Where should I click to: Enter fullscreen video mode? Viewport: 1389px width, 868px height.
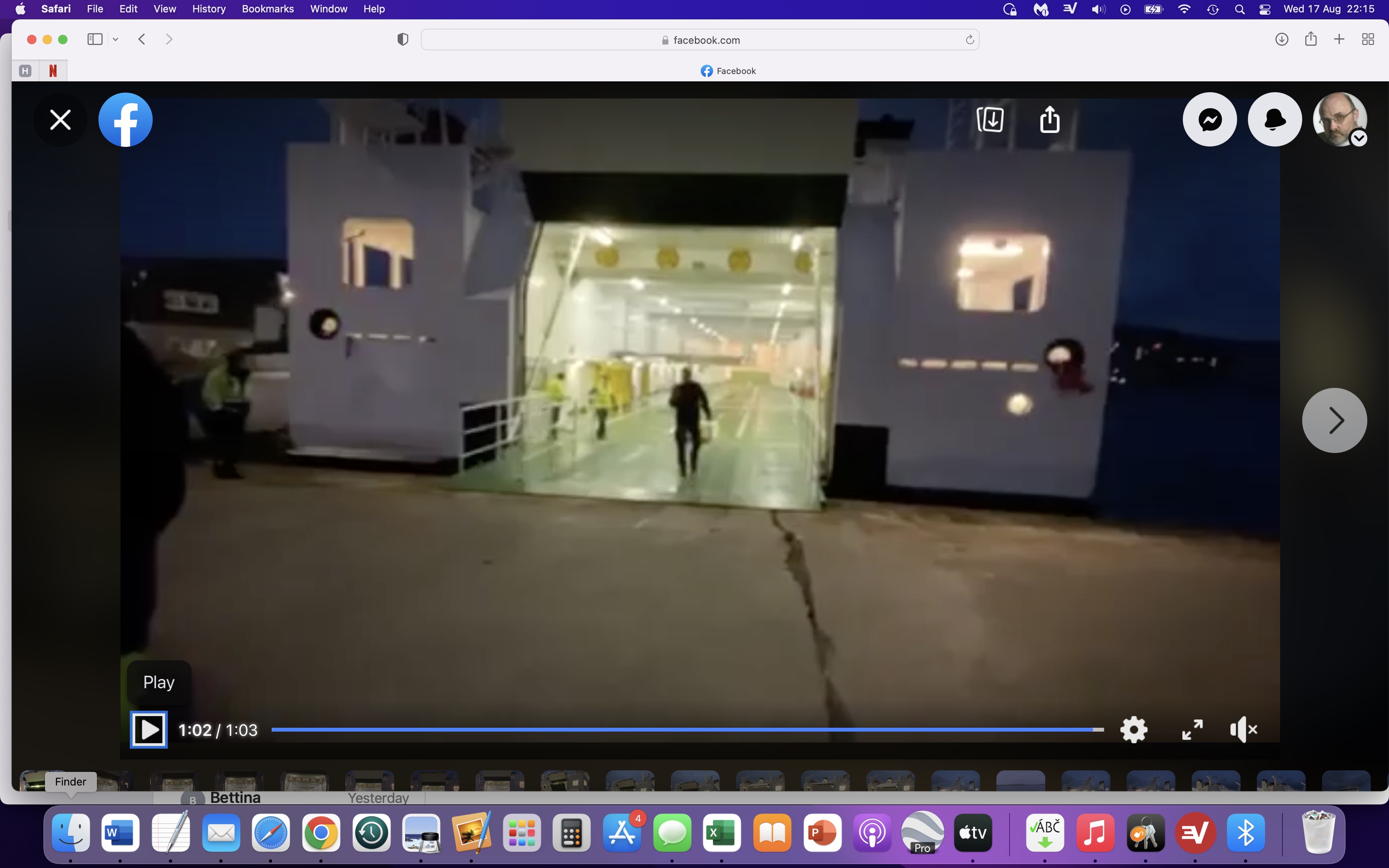tap(1192, 730)
